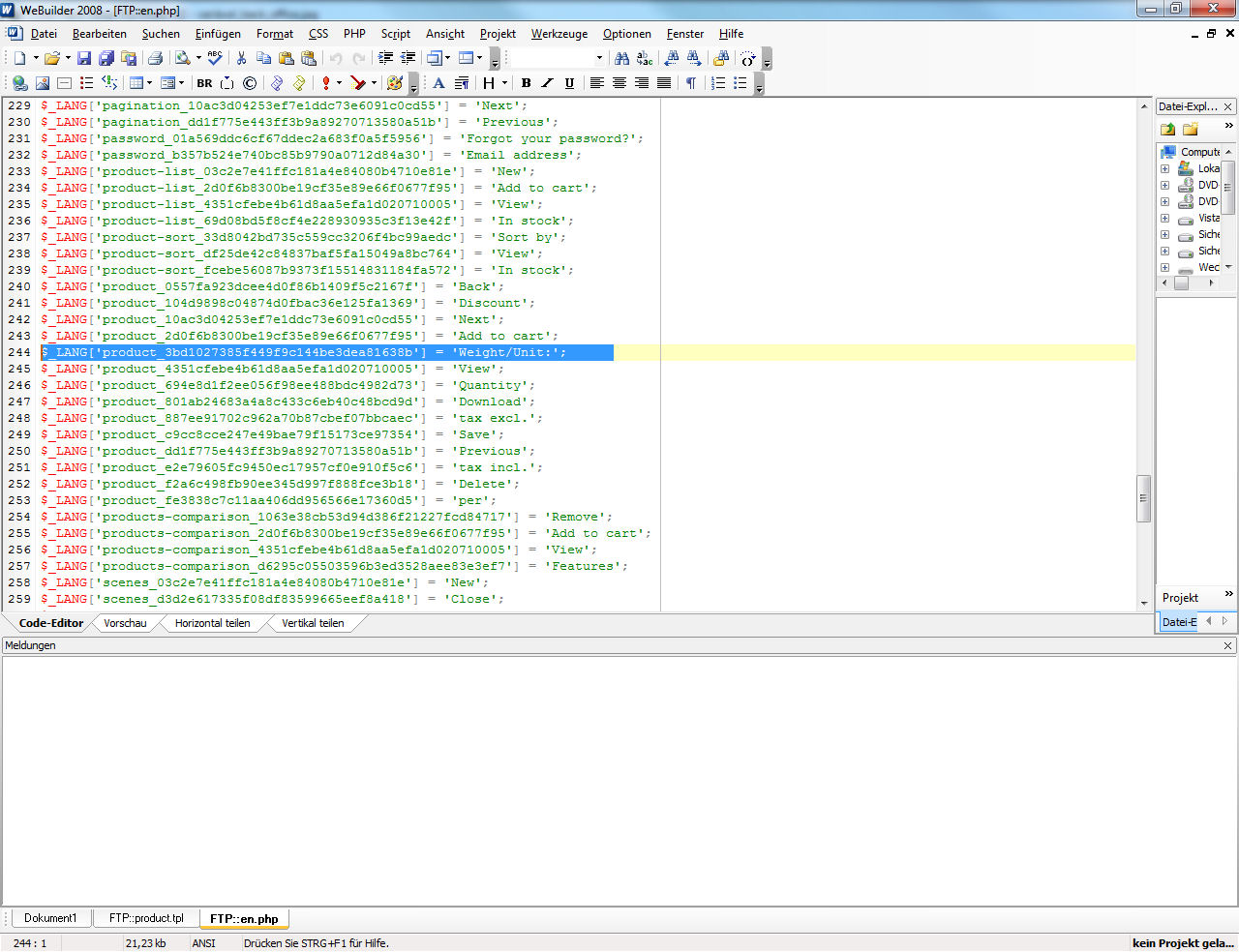The width and height of the screenshot is (1239, 952).
Task: Open the dropdown arrow next to New
Action: [x=36, y=58]
